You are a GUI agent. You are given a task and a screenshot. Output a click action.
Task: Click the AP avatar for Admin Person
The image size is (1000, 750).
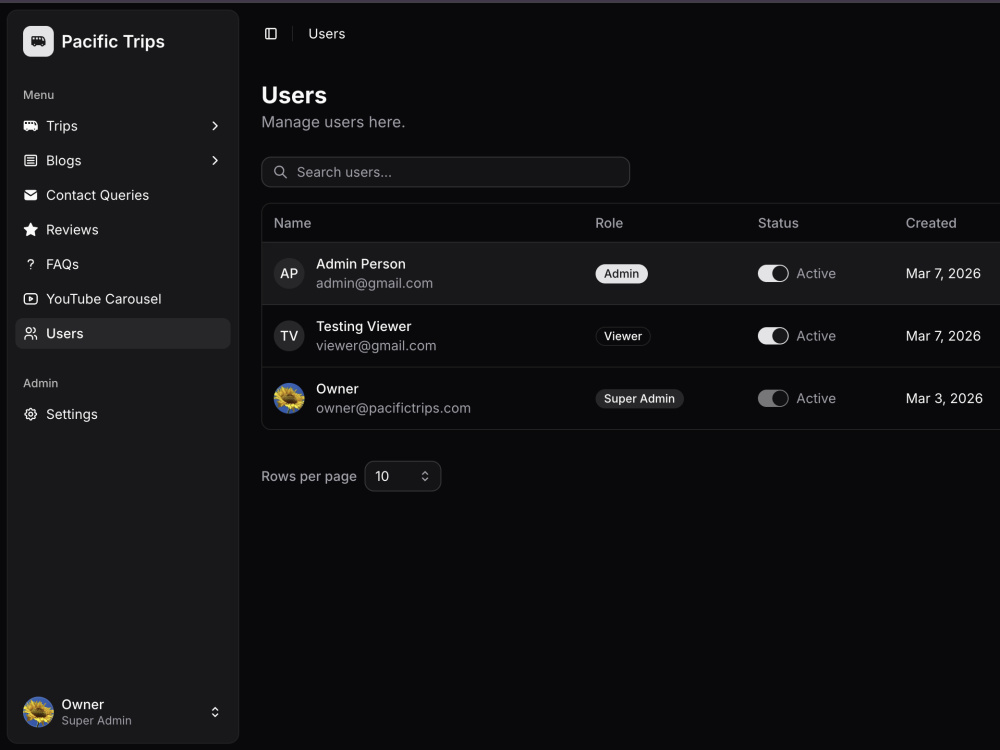pos(289,274)
